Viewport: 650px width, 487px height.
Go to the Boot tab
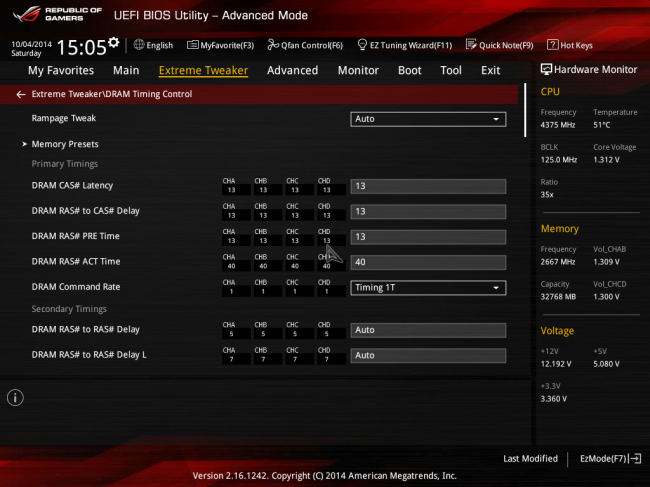[410, 71]
